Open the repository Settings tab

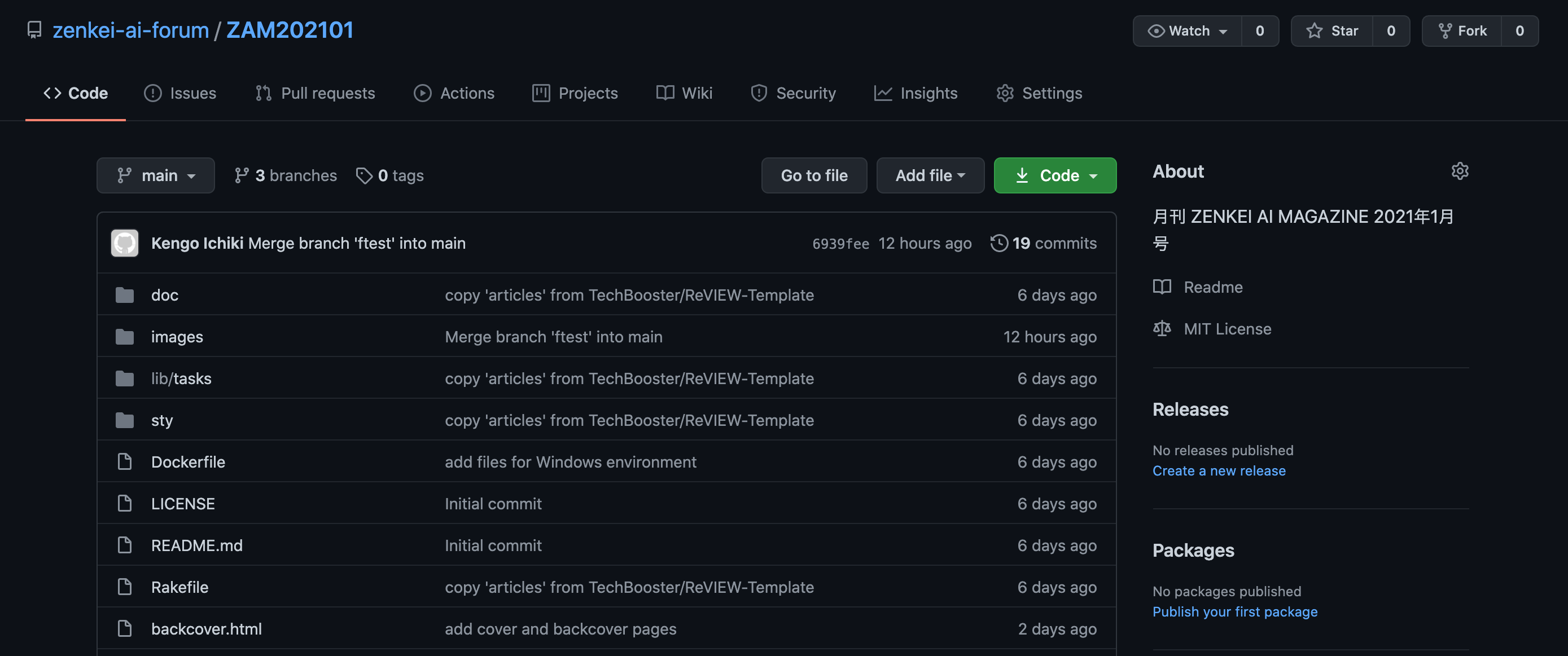[1040, 93]
